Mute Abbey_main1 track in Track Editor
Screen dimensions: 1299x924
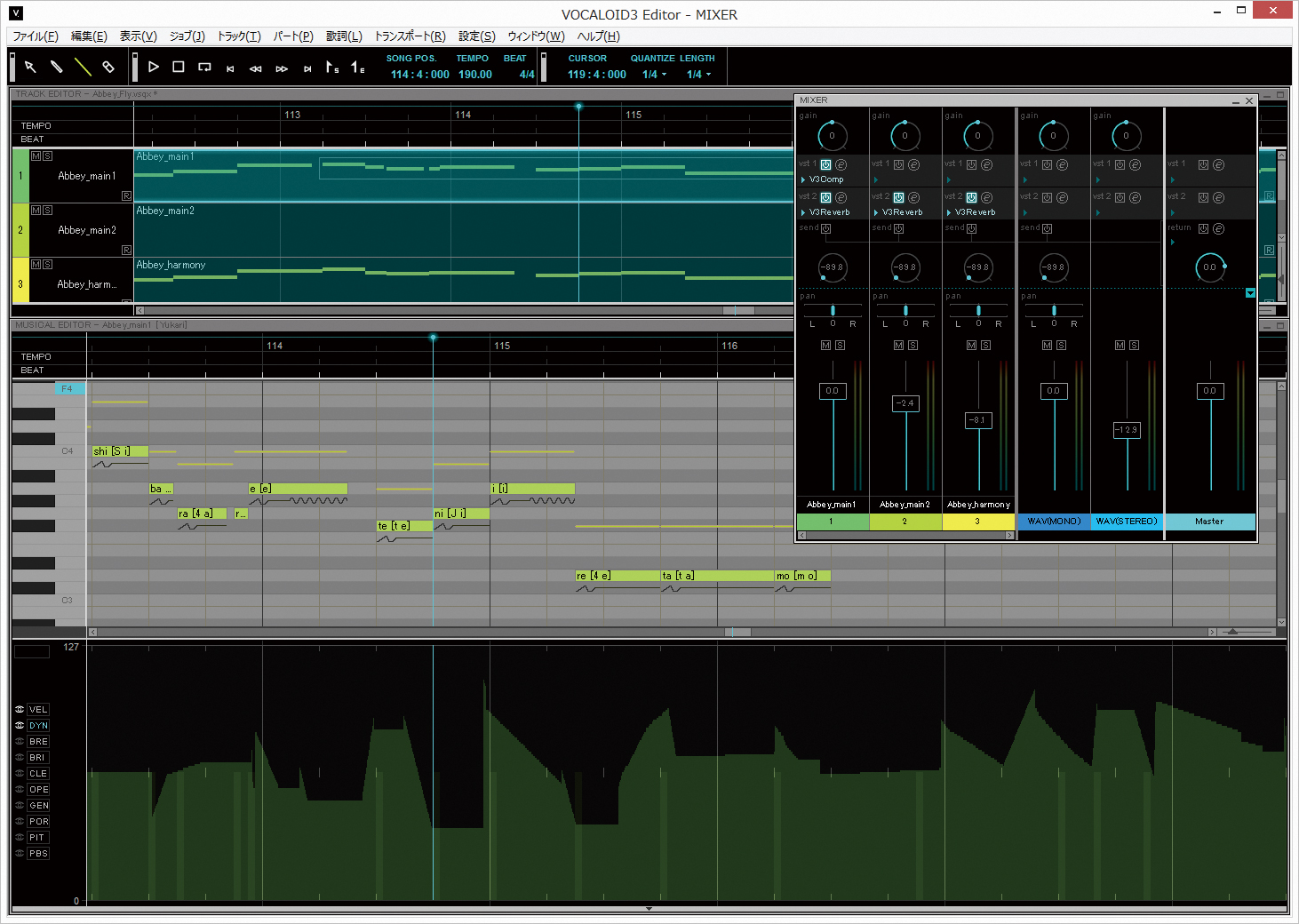[36, 155]
